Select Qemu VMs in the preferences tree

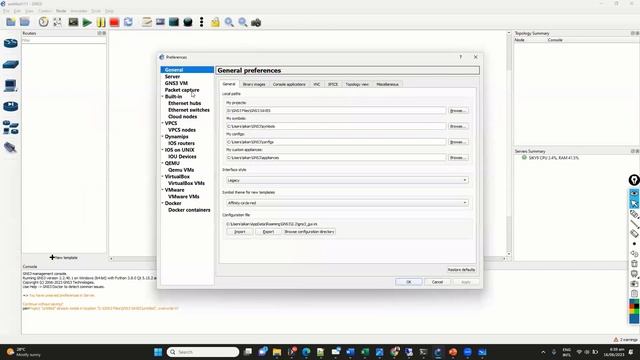tap(181, 170)
